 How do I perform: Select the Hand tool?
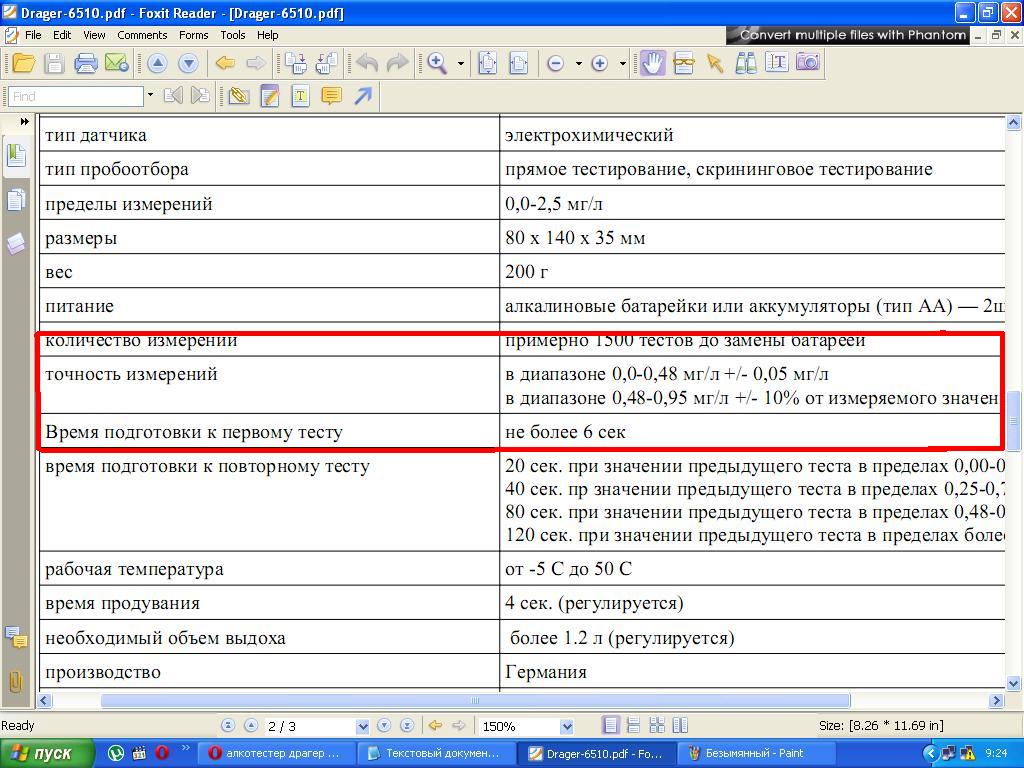[x=652, y=63]
